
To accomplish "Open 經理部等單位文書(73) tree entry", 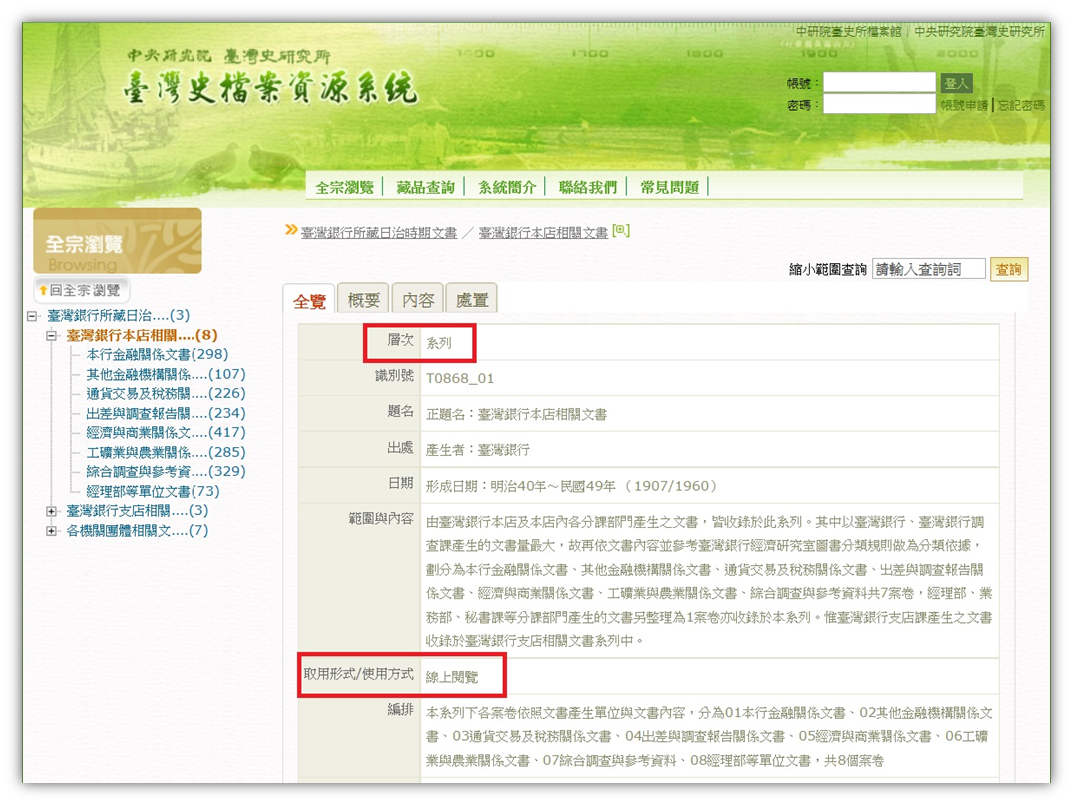I will (x=153, y=491).
